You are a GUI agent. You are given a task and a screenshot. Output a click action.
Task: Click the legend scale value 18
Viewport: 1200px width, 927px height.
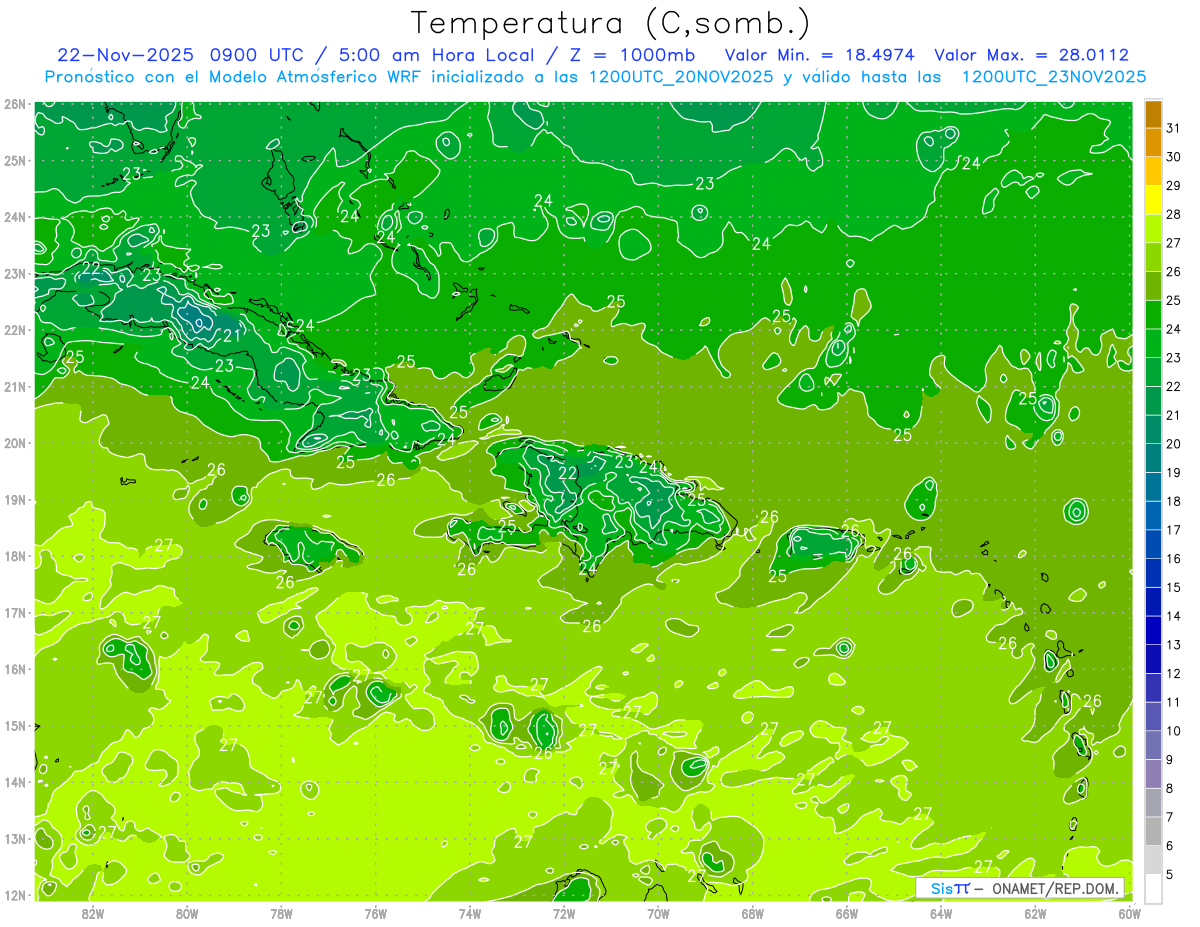point(1173,501)
